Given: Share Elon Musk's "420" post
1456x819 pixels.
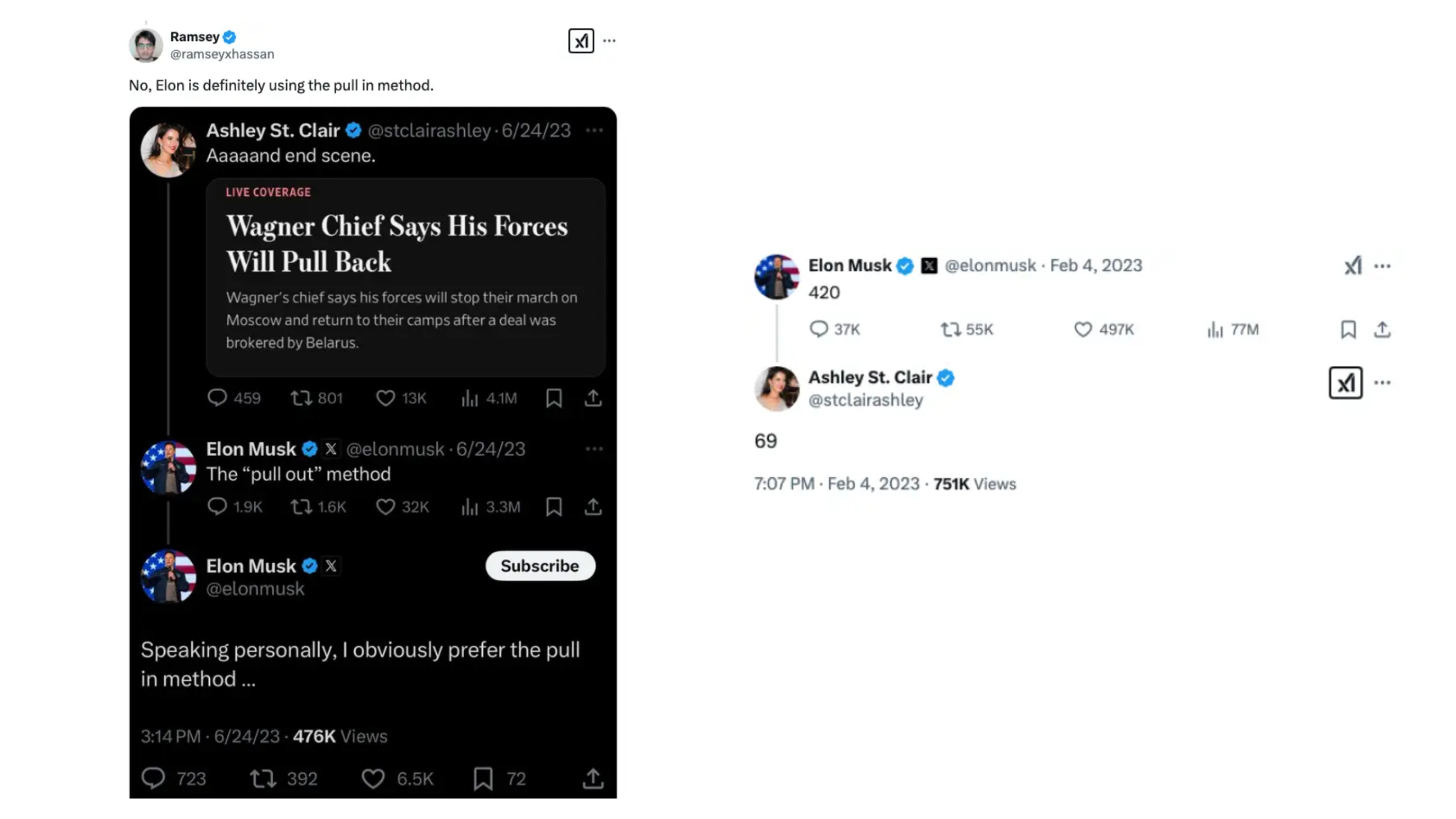Looking at the screenshot, I should [1382, 329].
